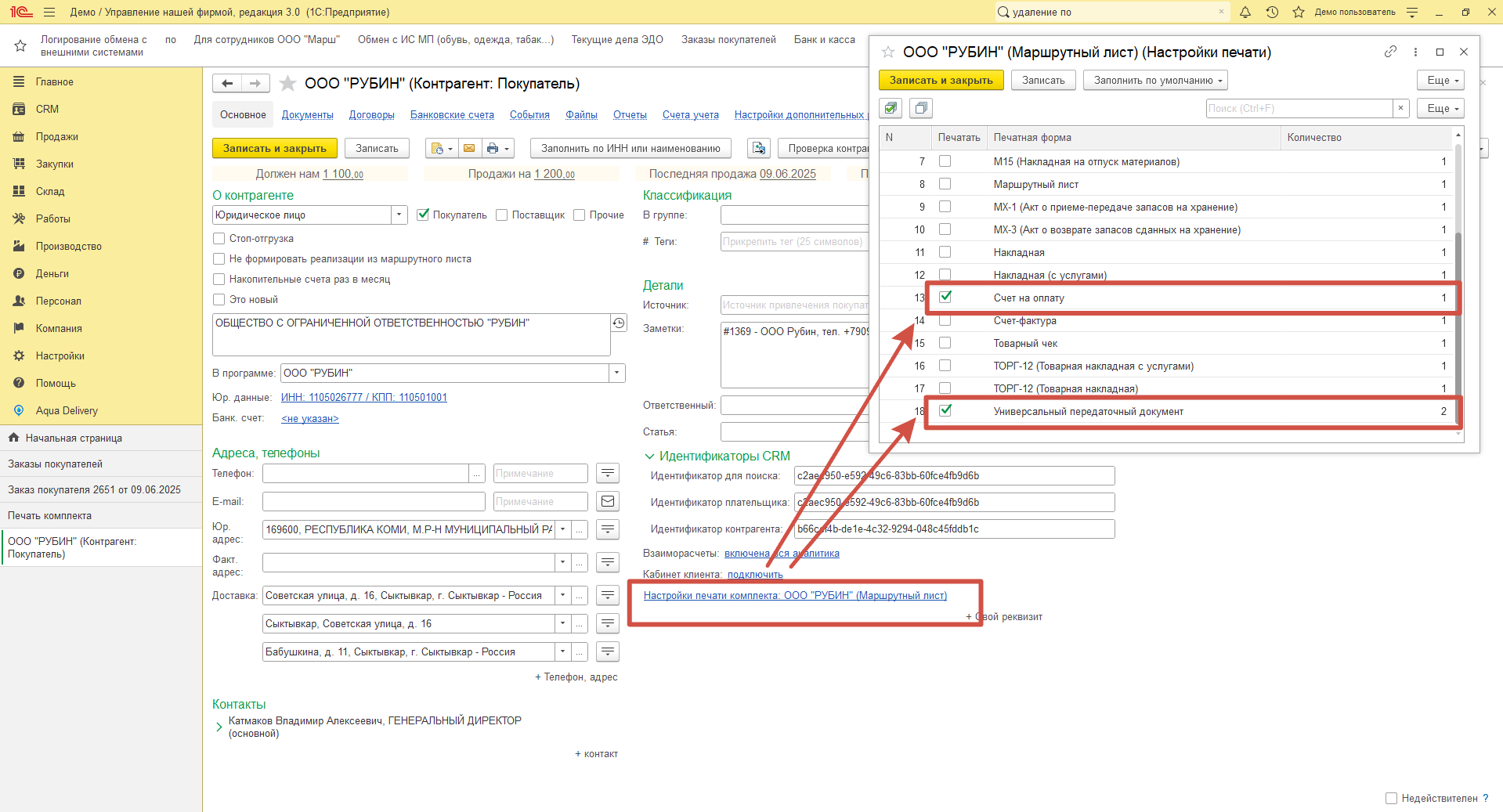Switch to Договоры tab
The width and height of the screenshot is (1503, 812).
pos(372,114)
